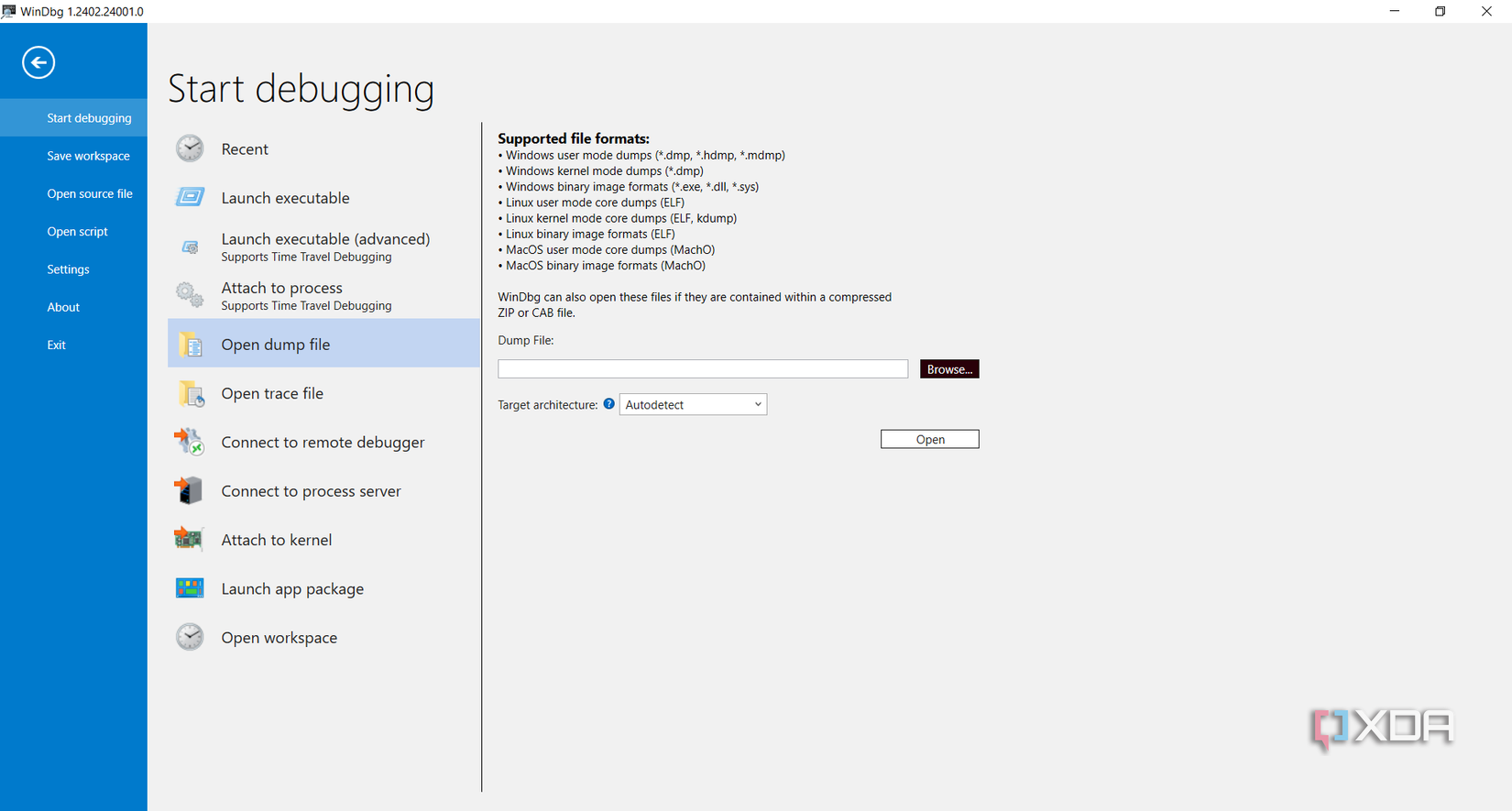Viewport: 1512px width, 811px height.
Task: Select the Open workspace label
Action: 279,638
